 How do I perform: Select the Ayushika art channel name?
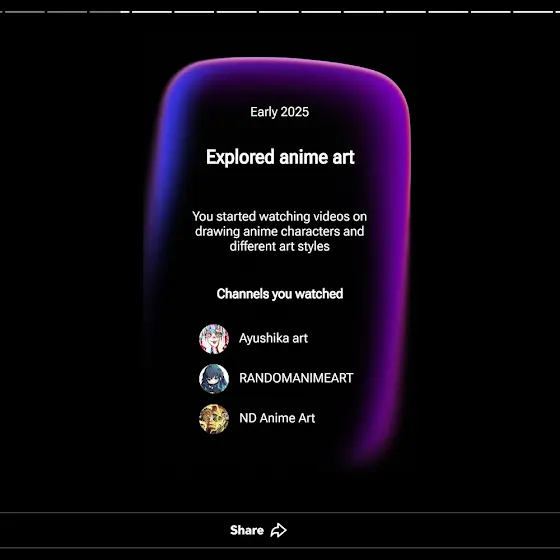click(273, 338)
